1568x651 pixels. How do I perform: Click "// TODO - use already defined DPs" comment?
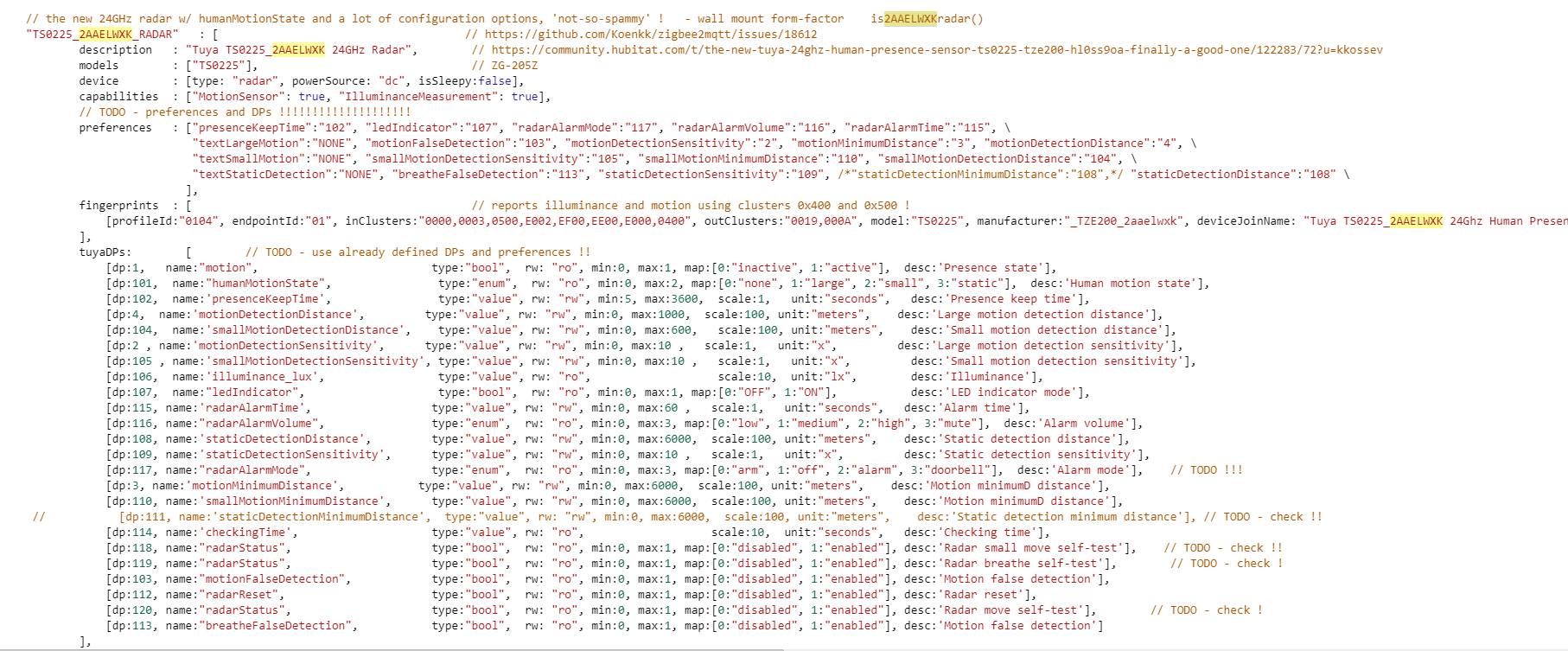pyautogui.click(x=418, y=252)
